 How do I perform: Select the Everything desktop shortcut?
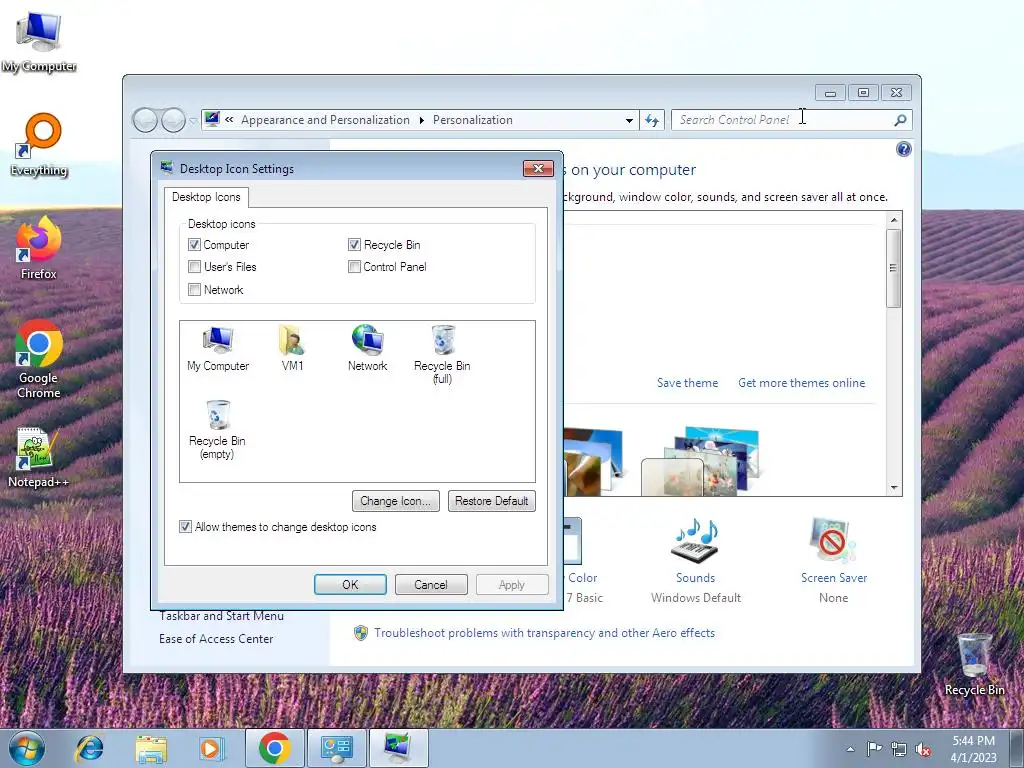coord(39,145)
